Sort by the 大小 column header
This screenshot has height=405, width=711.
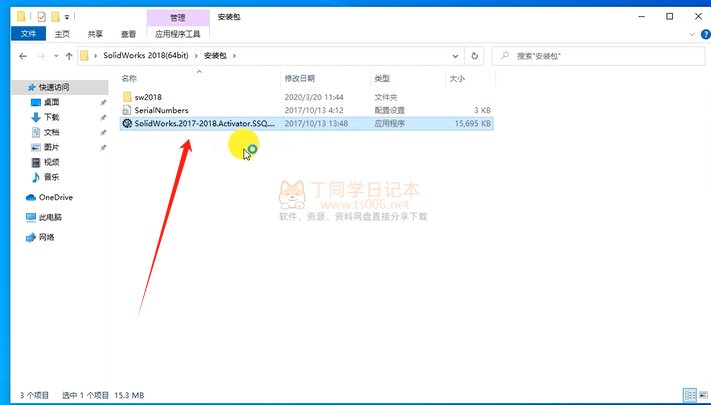457,78
